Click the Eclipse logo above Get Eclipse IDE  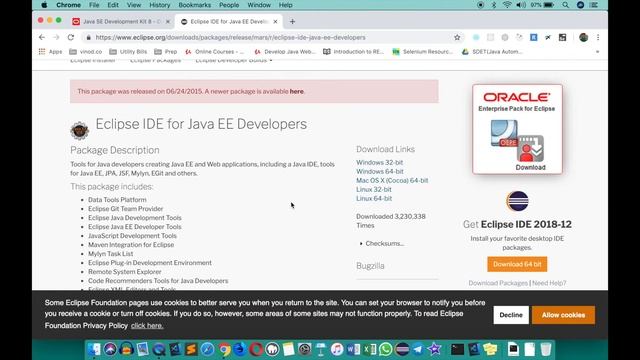(x=517, y=201)
